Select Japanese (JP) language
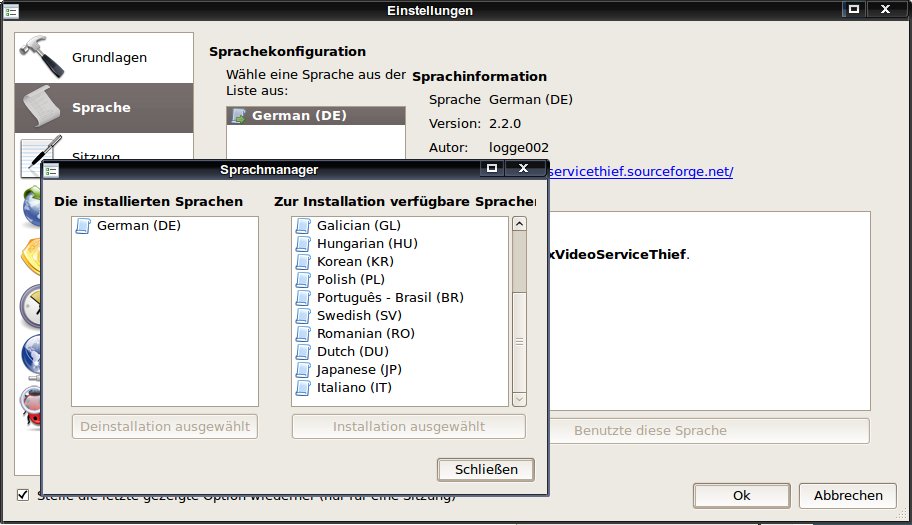This screenshot has height=525, width=912. [400, 370]
